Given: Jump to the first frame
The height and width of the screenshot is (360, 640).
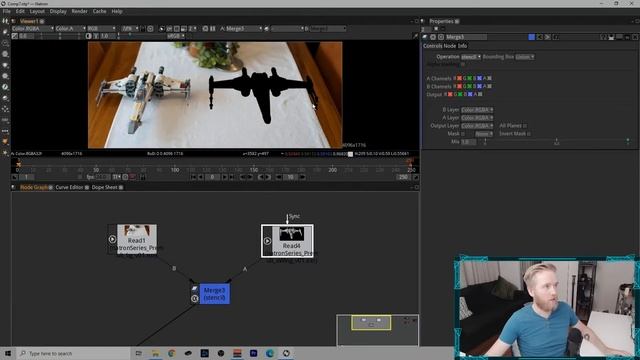Looking at the screenshot, I should [194, 177].
